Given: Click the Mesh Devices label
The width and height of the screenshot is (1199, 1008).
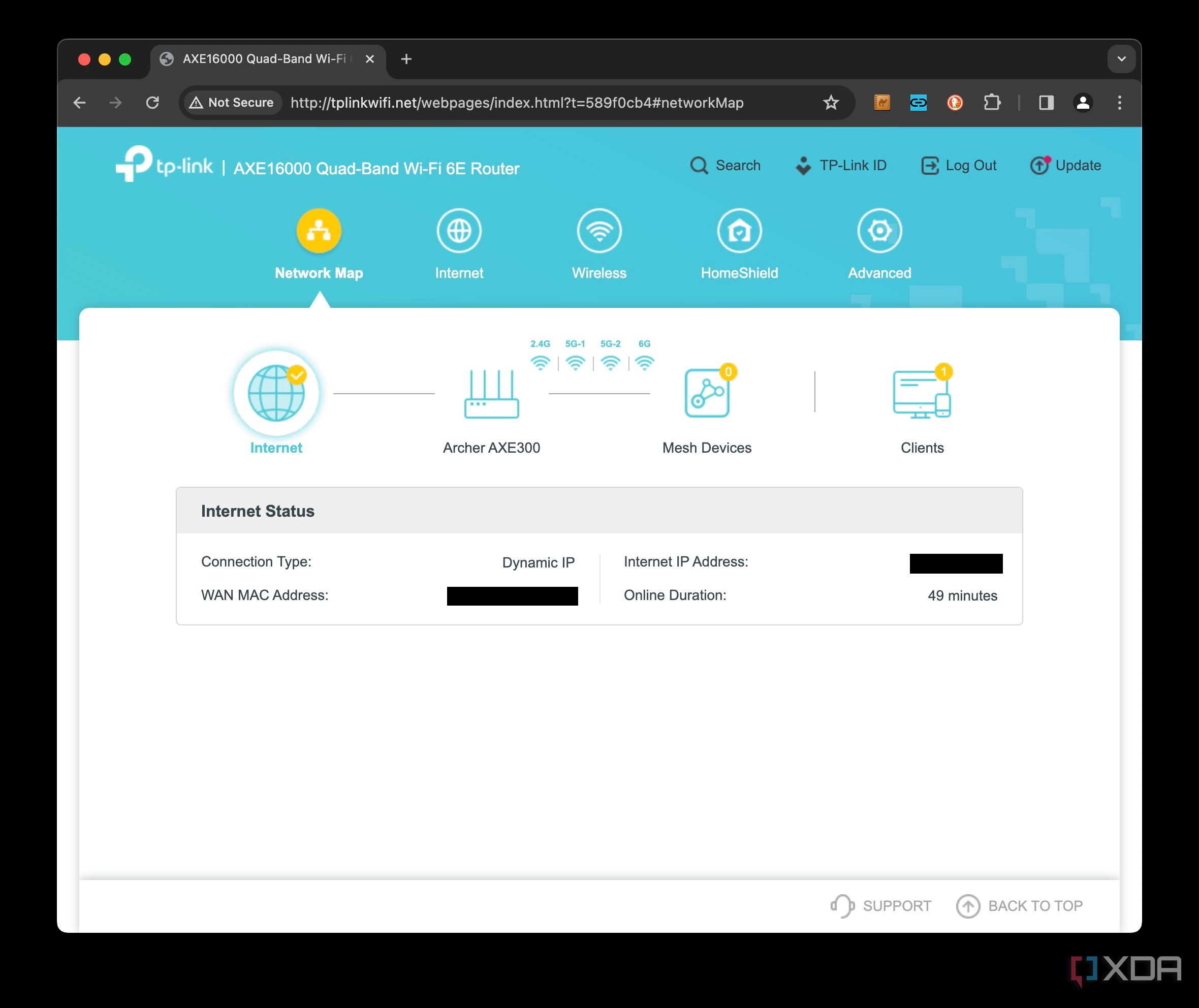Looking at the screenshot, I should coord(707,448).
